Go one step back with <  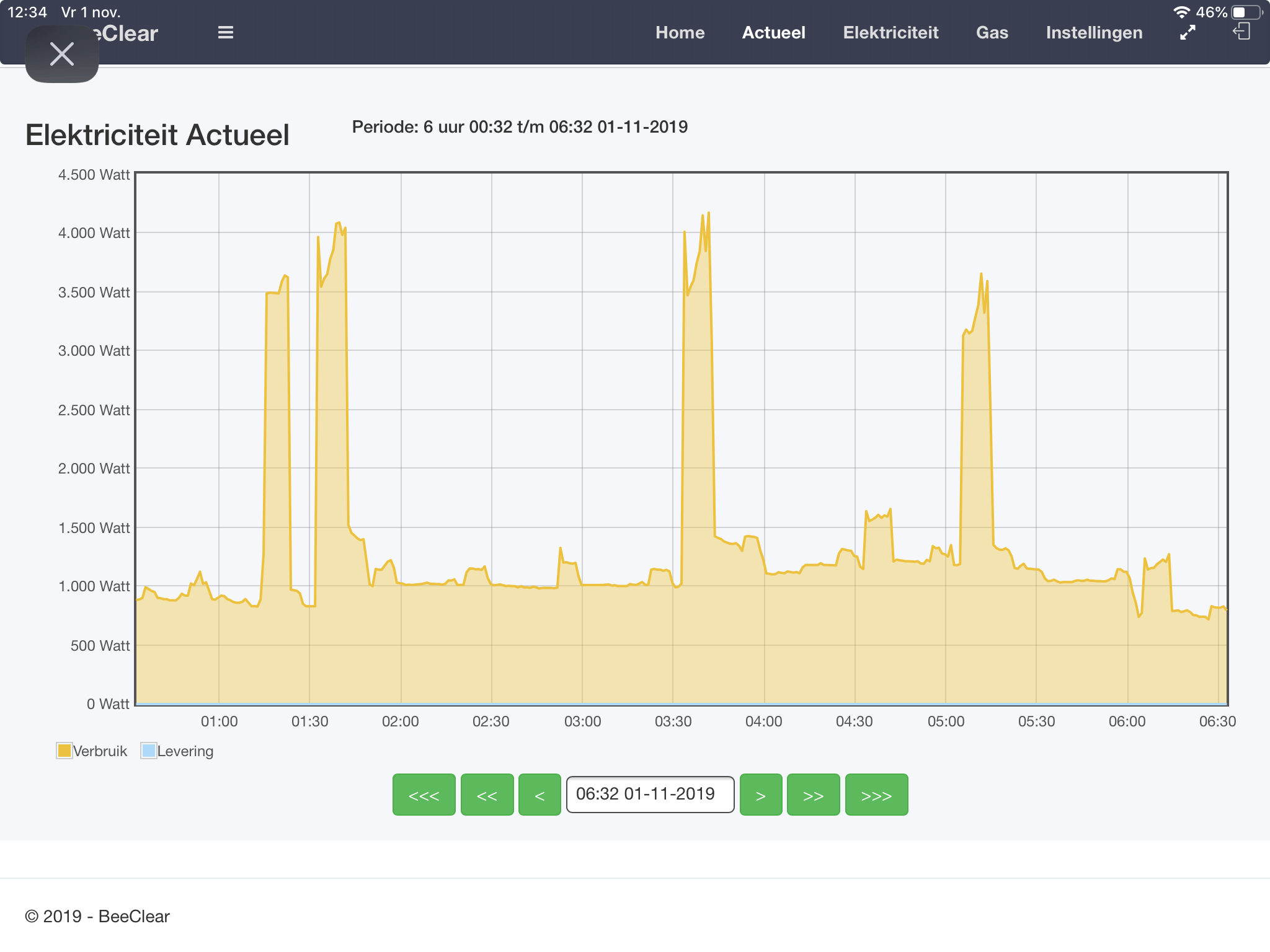coord(540,795)
